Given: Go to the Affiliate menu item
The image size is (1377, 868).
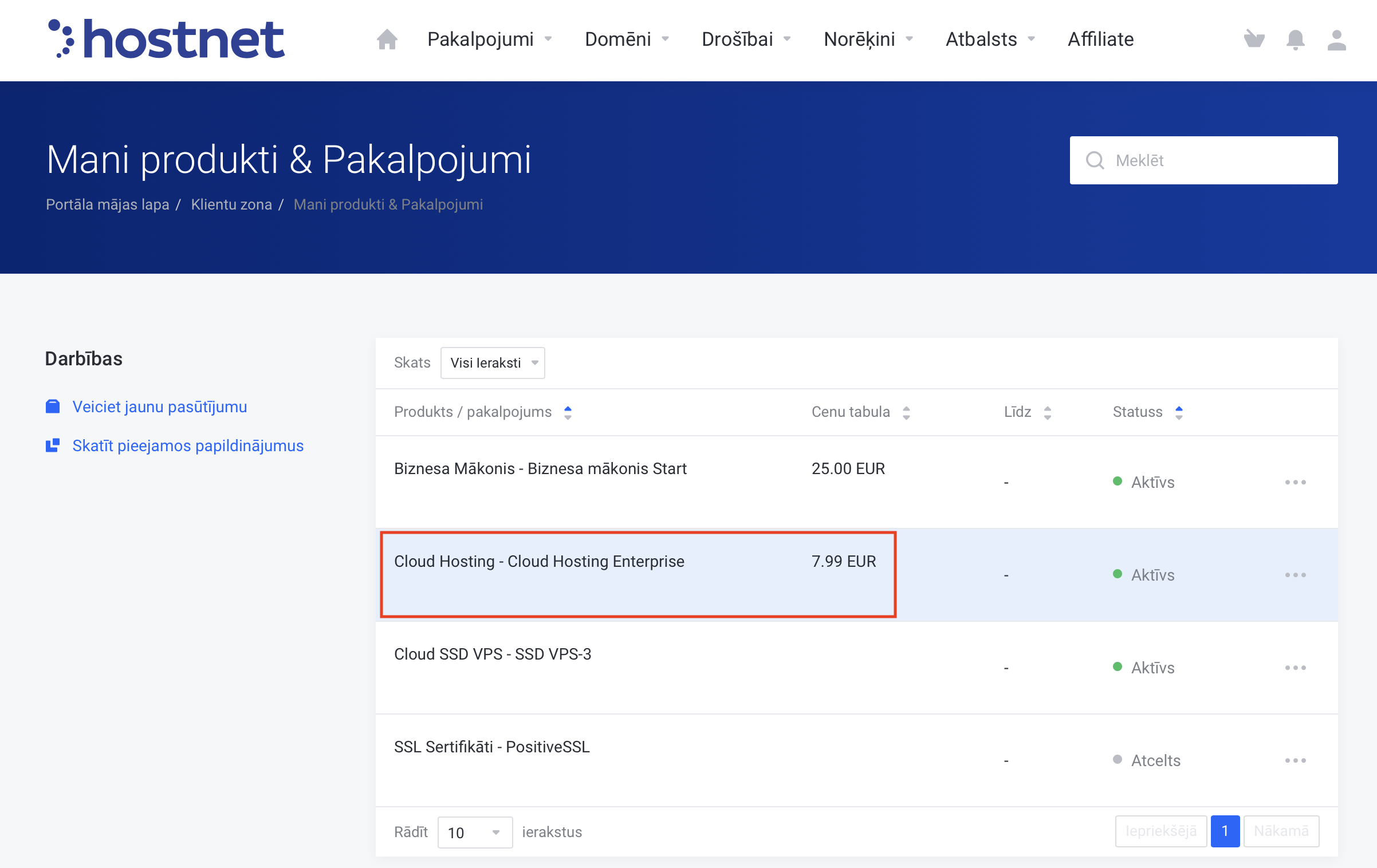Looking at the screenshot, I should (1100, 40).
